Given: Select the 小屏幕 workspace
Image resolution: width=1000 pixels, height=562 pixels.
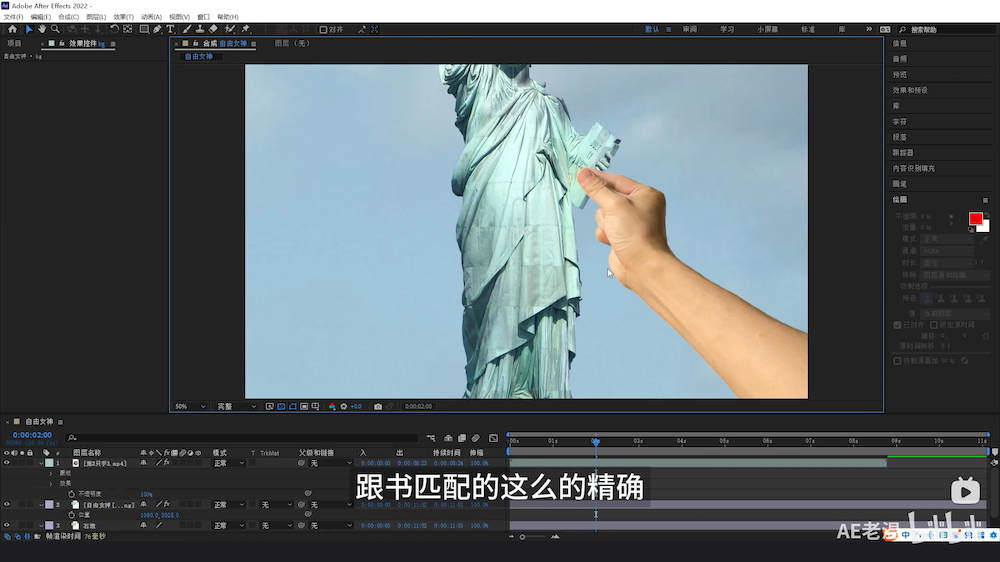Looking at the screenshot, I should tap(767, 29).
